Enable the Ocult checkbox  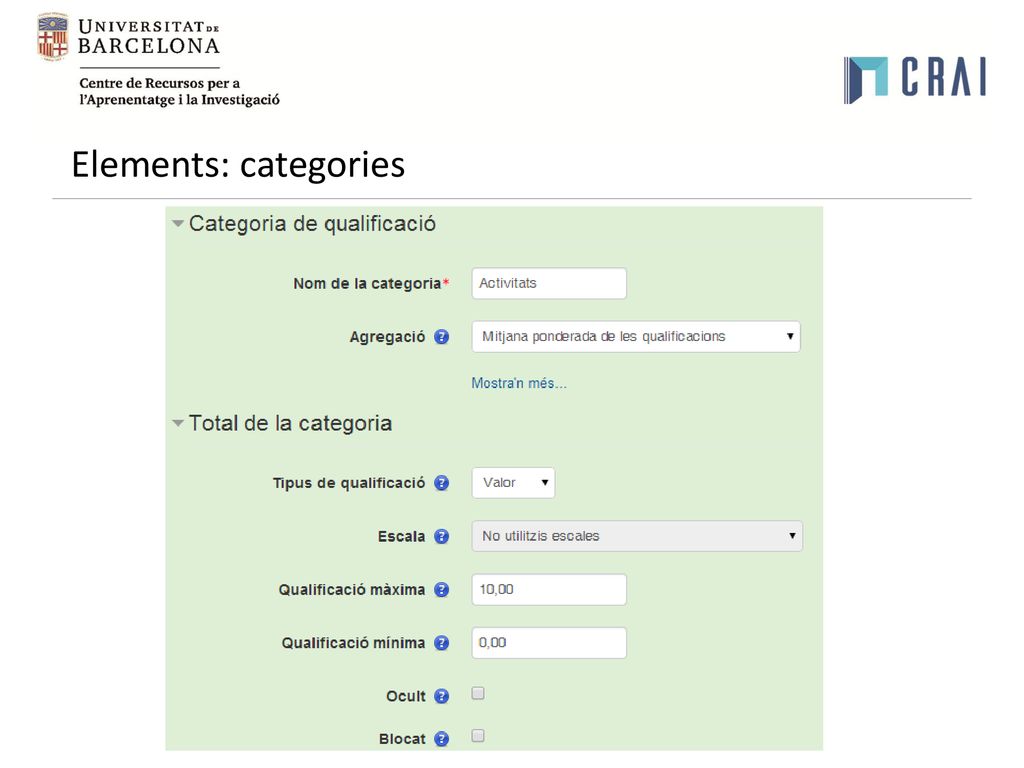coord(478,694)
